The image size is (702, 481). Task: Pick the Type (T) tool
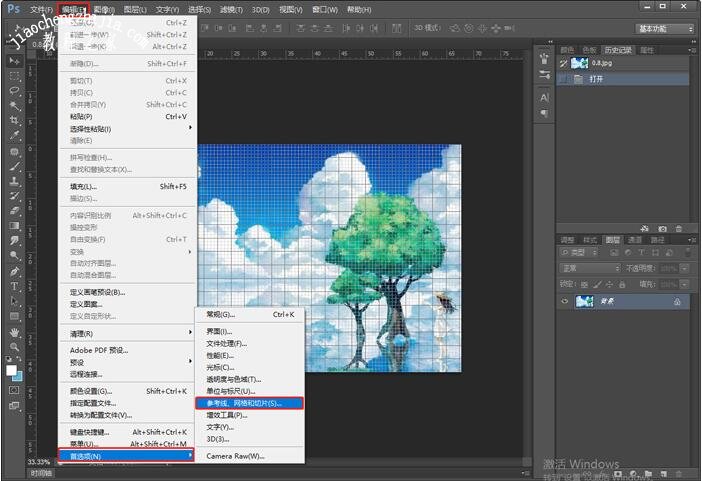point(15,286)
